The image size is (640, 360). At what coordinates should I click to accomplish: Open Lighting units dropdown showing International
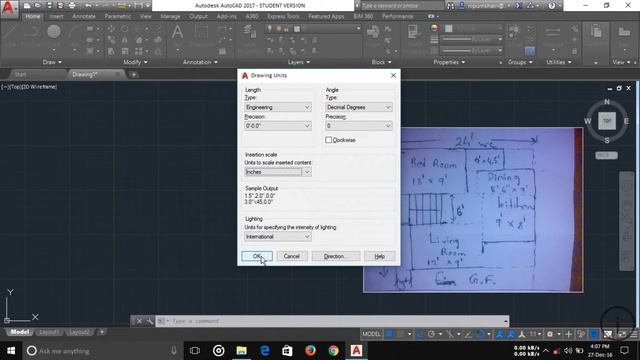point(278,236)
